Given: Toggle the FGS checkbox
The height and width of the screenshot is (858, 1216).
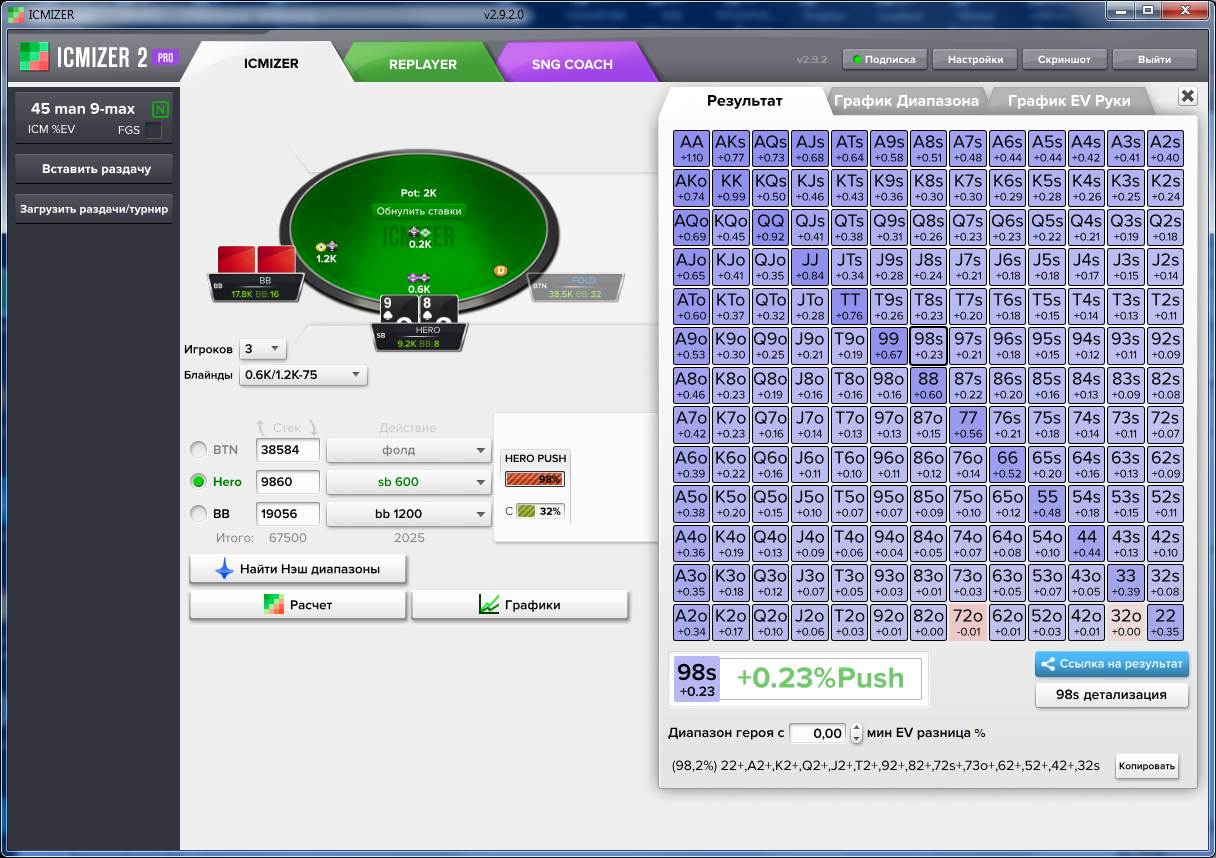Looking at the screenshot, I should click(154, 130).
